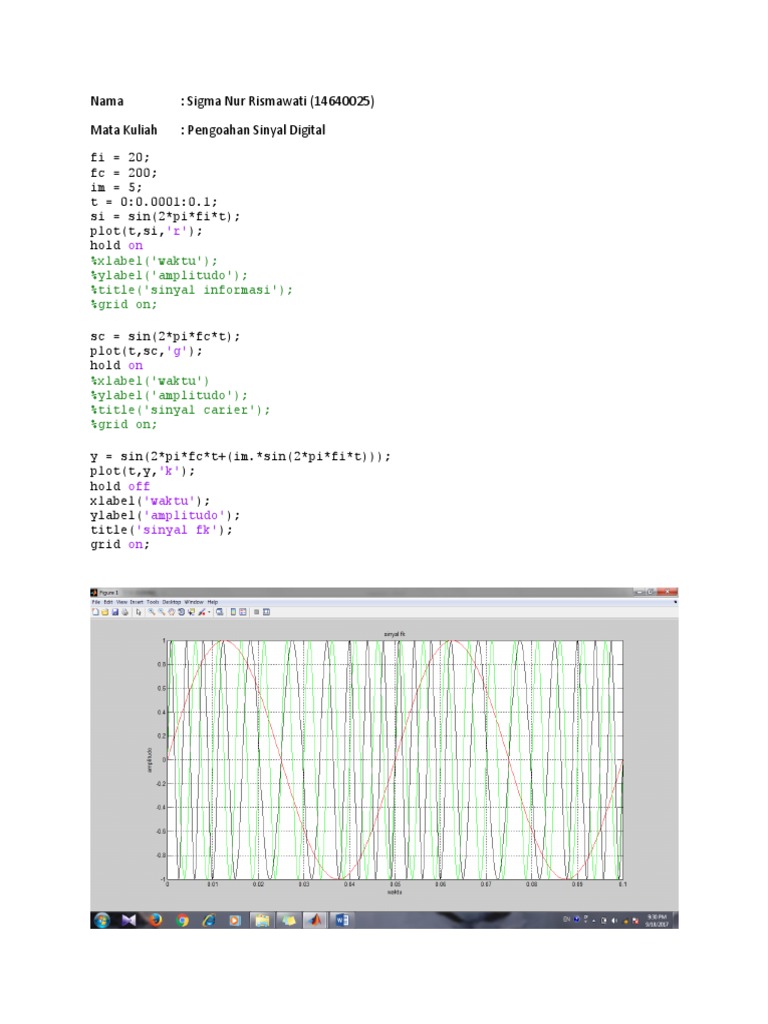
Task: Open Firefox from the taskbar
Action: click(x=155, y=920)
